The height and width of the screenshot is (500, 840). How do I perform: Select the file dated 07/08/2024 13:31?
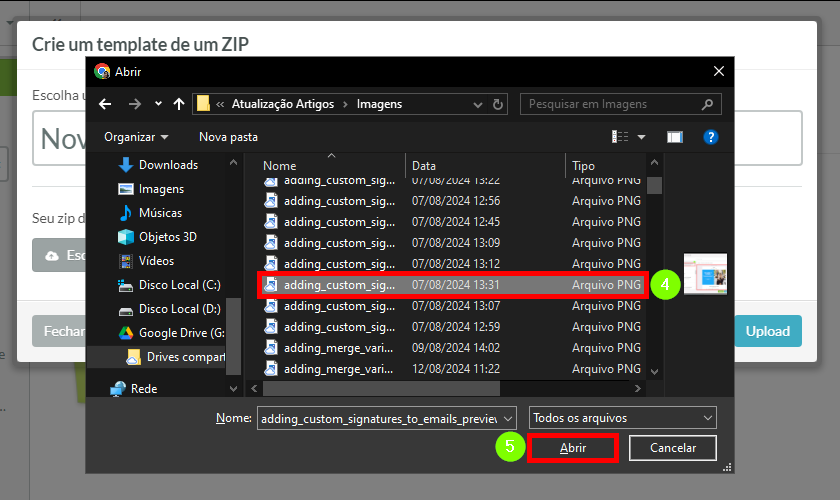pos(452,285)
